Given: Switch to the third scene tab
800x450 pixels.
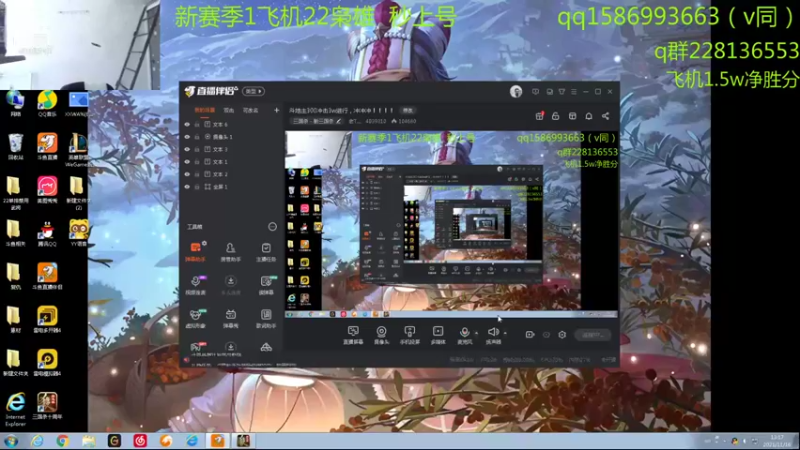Looking at the screenshot, I should click(x=251, y=110).
